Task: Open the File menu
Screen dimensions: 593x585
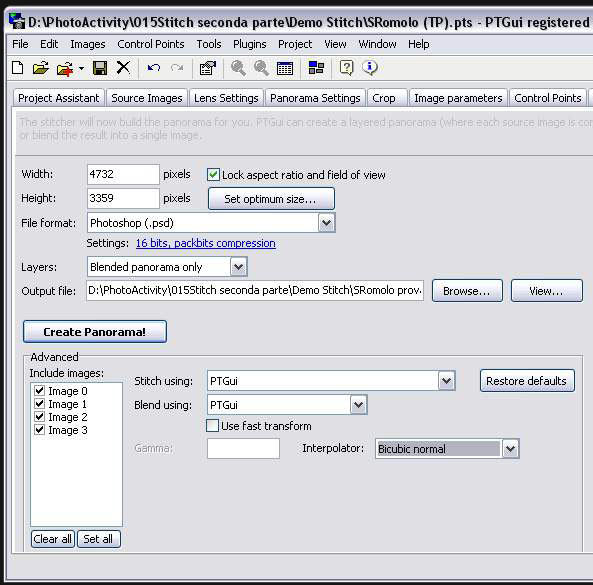Action: 20,44
